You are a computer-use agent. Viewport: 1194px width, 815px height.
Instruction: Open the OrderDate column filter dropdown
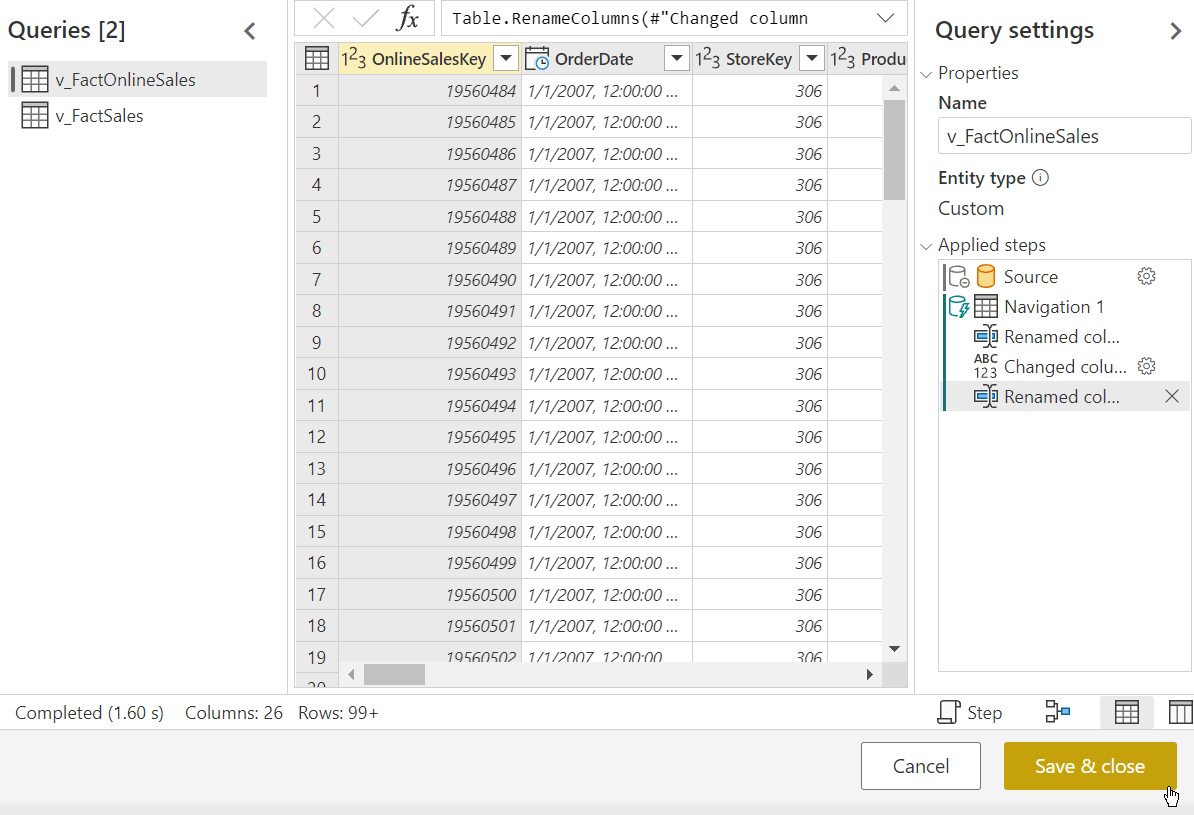pos(676,59)
